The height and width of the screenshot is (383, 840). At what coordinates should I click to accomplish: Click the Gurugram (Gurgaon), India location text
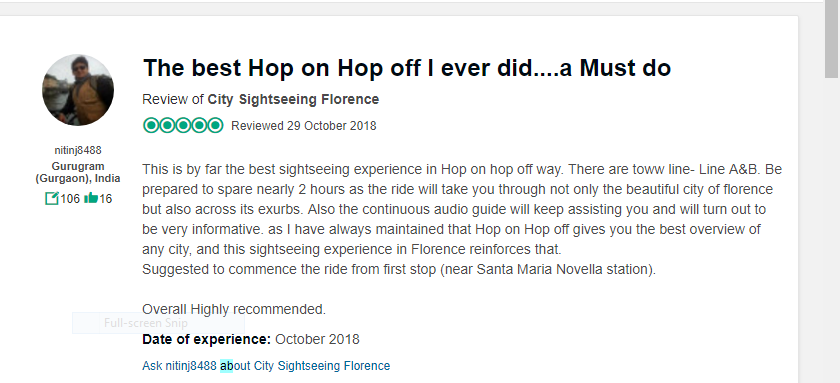[x=78, y=172]
